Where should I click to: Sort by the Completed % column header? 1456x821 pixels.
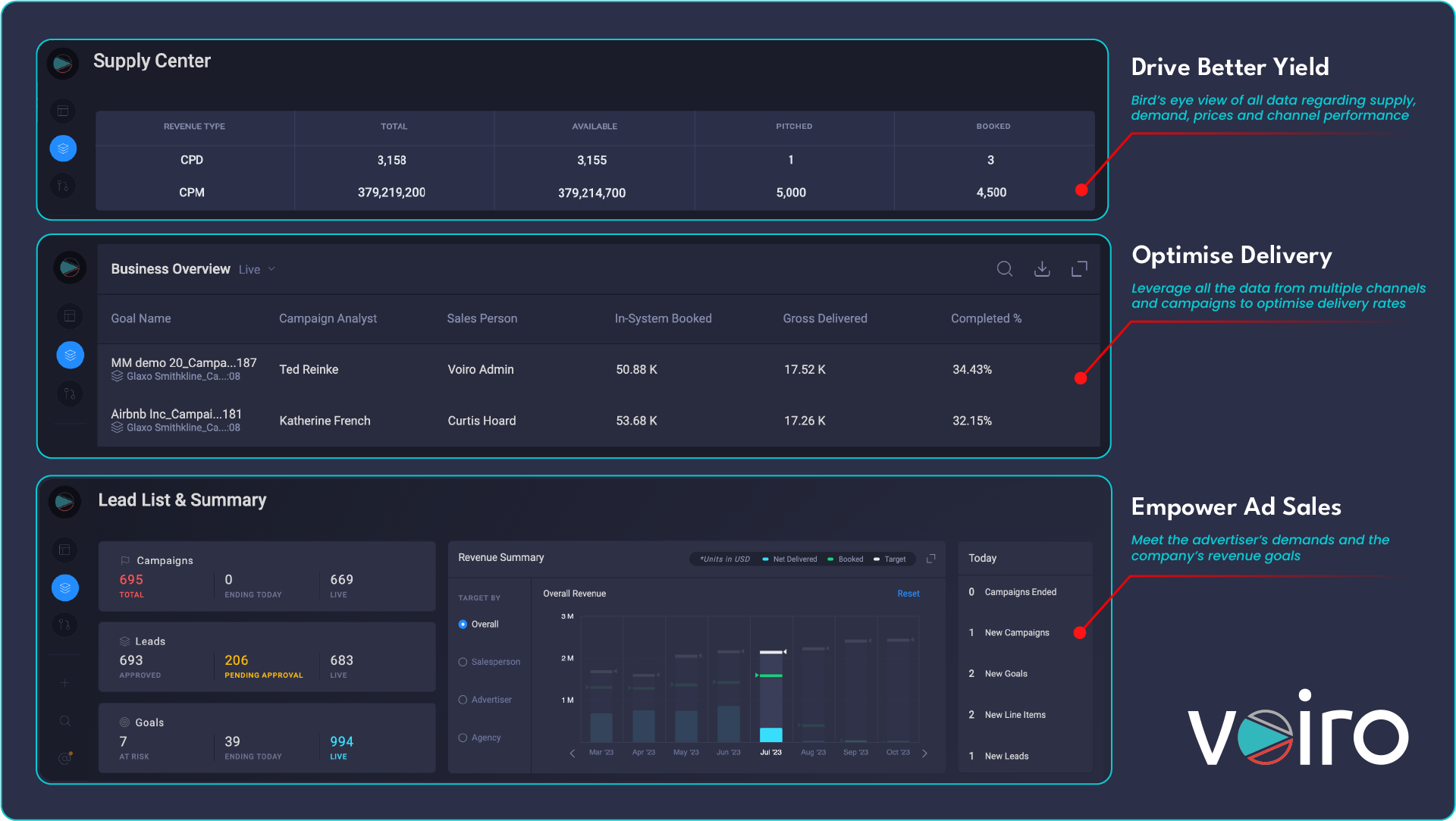click(986, 318)
